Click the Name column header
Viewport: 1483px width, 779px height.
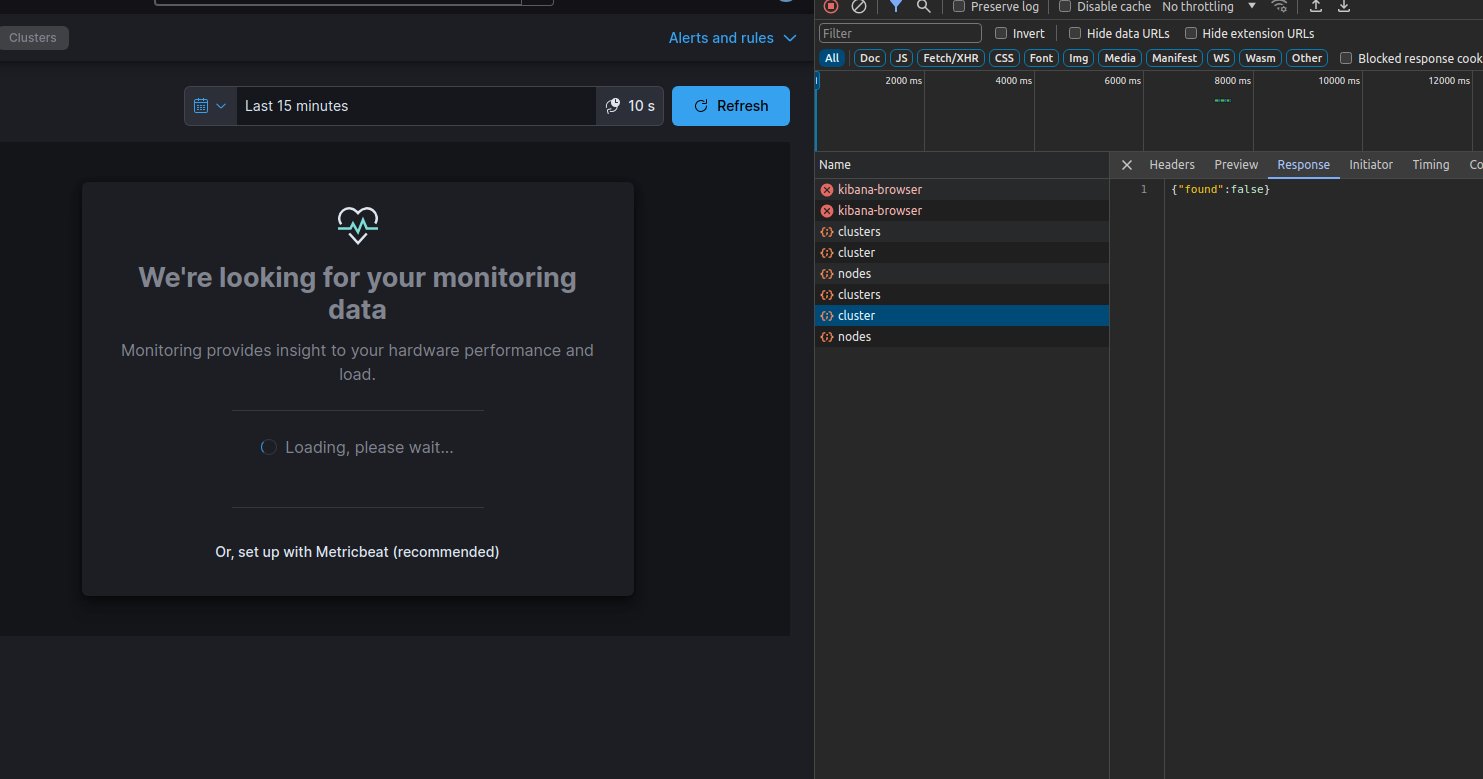(x=962, y=165)
